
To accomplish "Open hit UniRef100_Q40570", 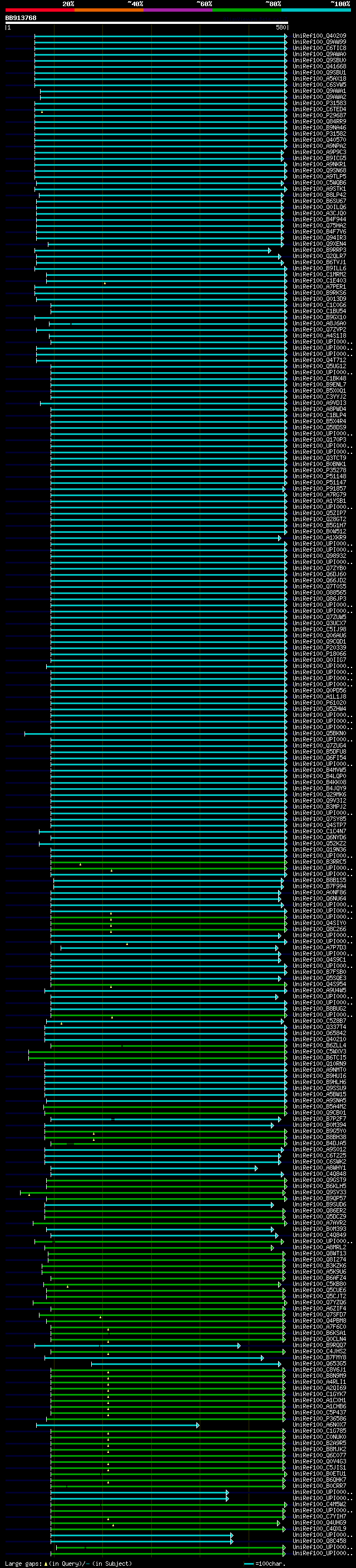I will click(319, 140).
